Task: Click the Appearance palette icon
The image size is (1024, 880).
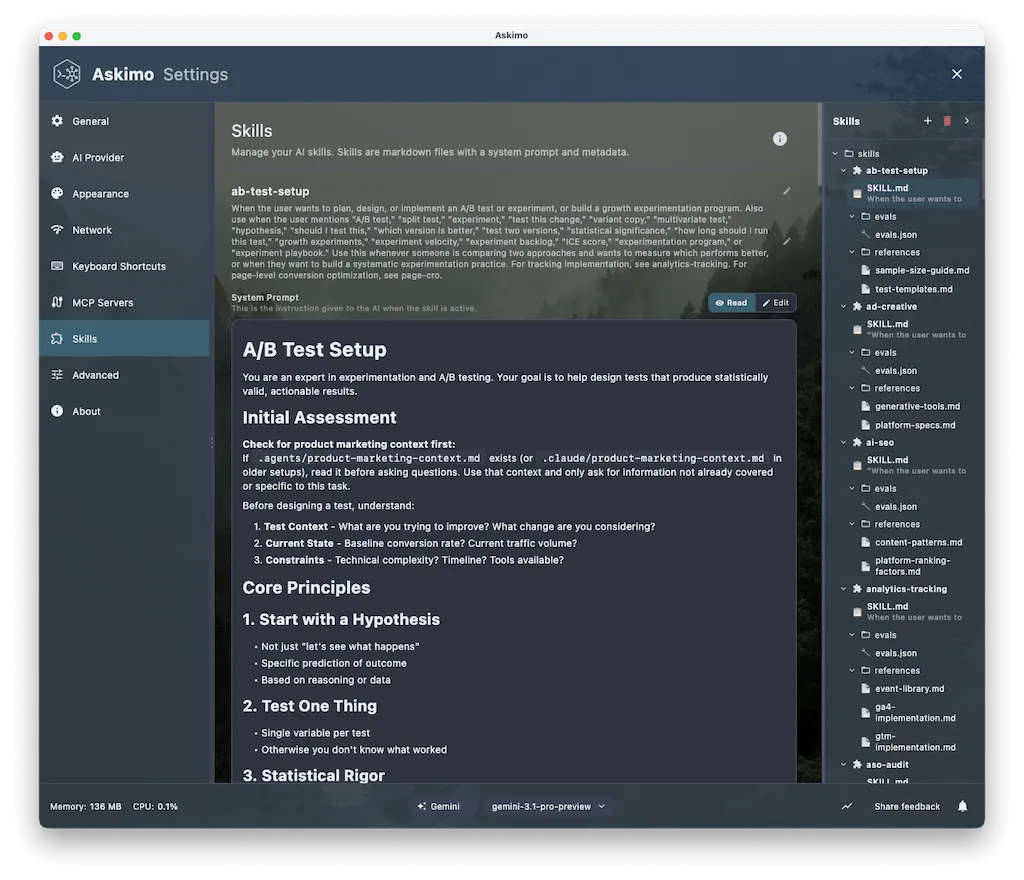Action: 57,193
